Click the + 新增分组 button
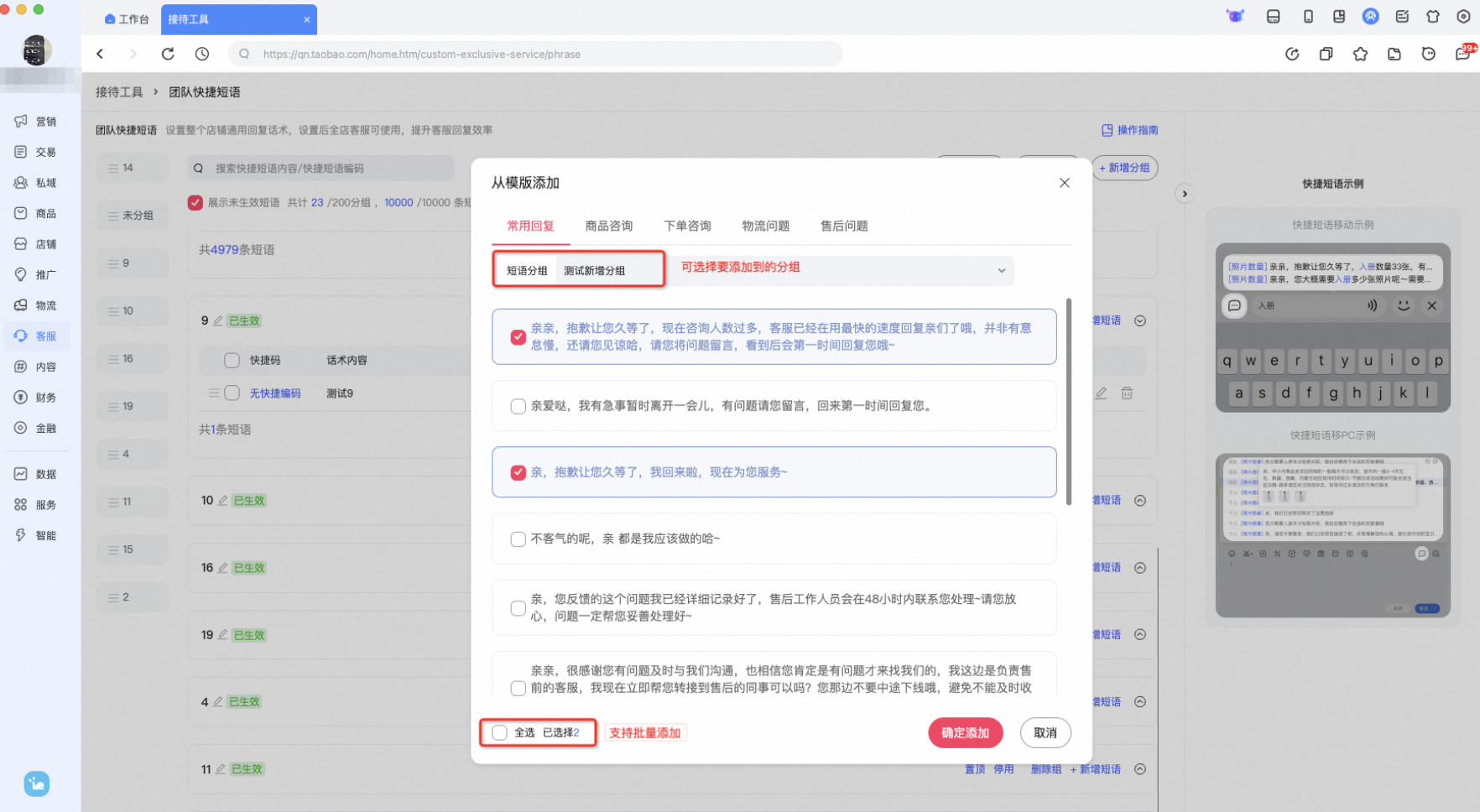 (x=1124, y=168)
